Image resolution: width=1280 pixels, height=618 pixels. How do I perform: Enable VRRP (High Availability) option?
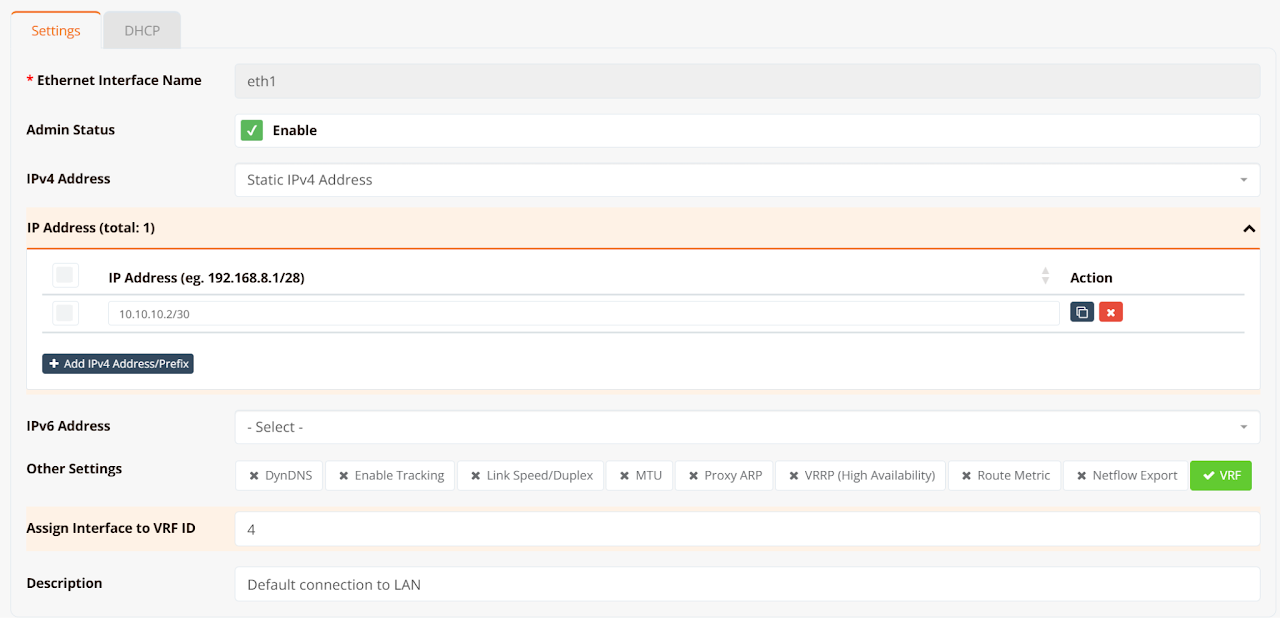point(861,475)
